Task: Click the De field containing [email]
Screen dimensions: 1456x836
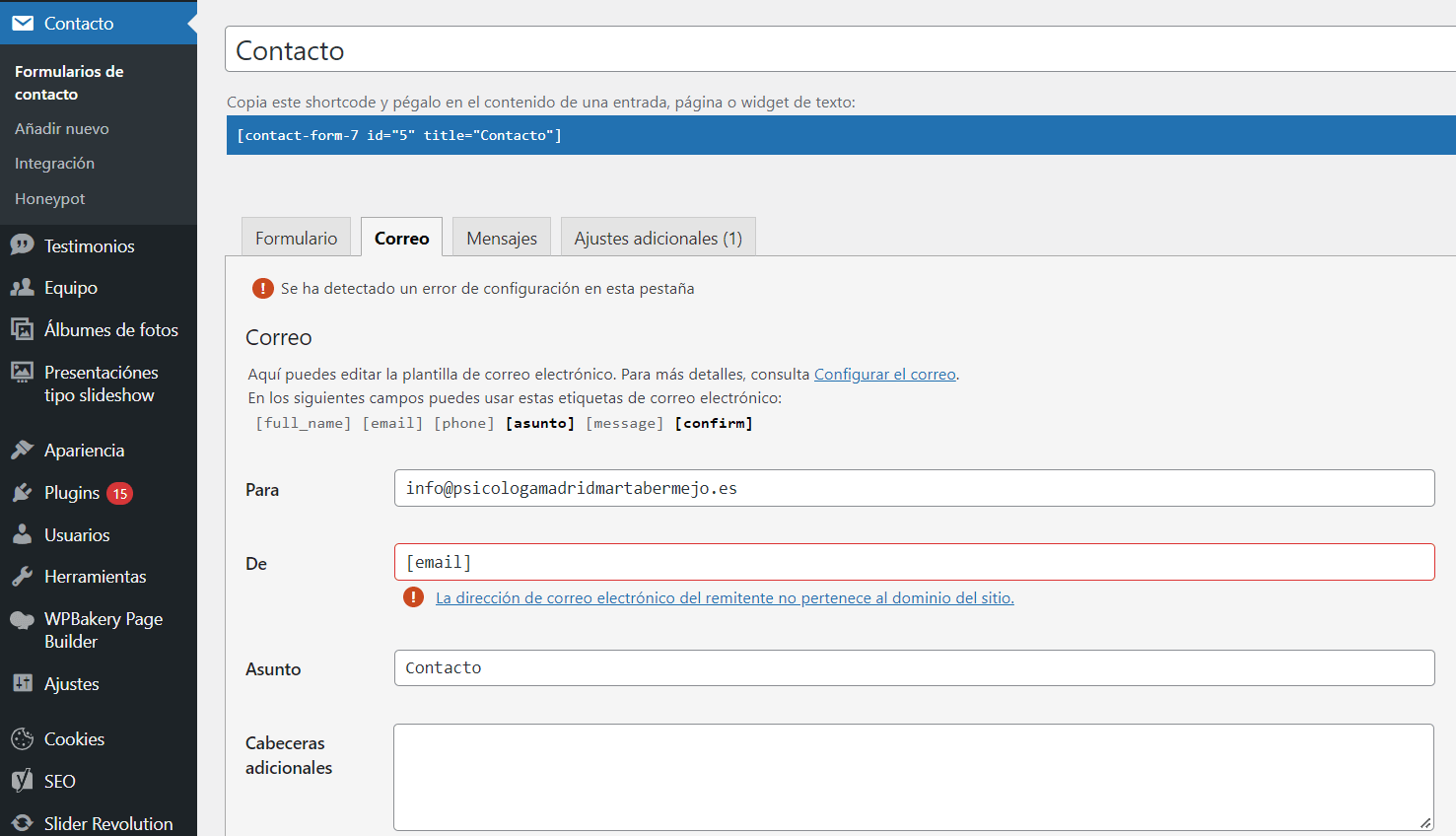Action: point(914,562)
